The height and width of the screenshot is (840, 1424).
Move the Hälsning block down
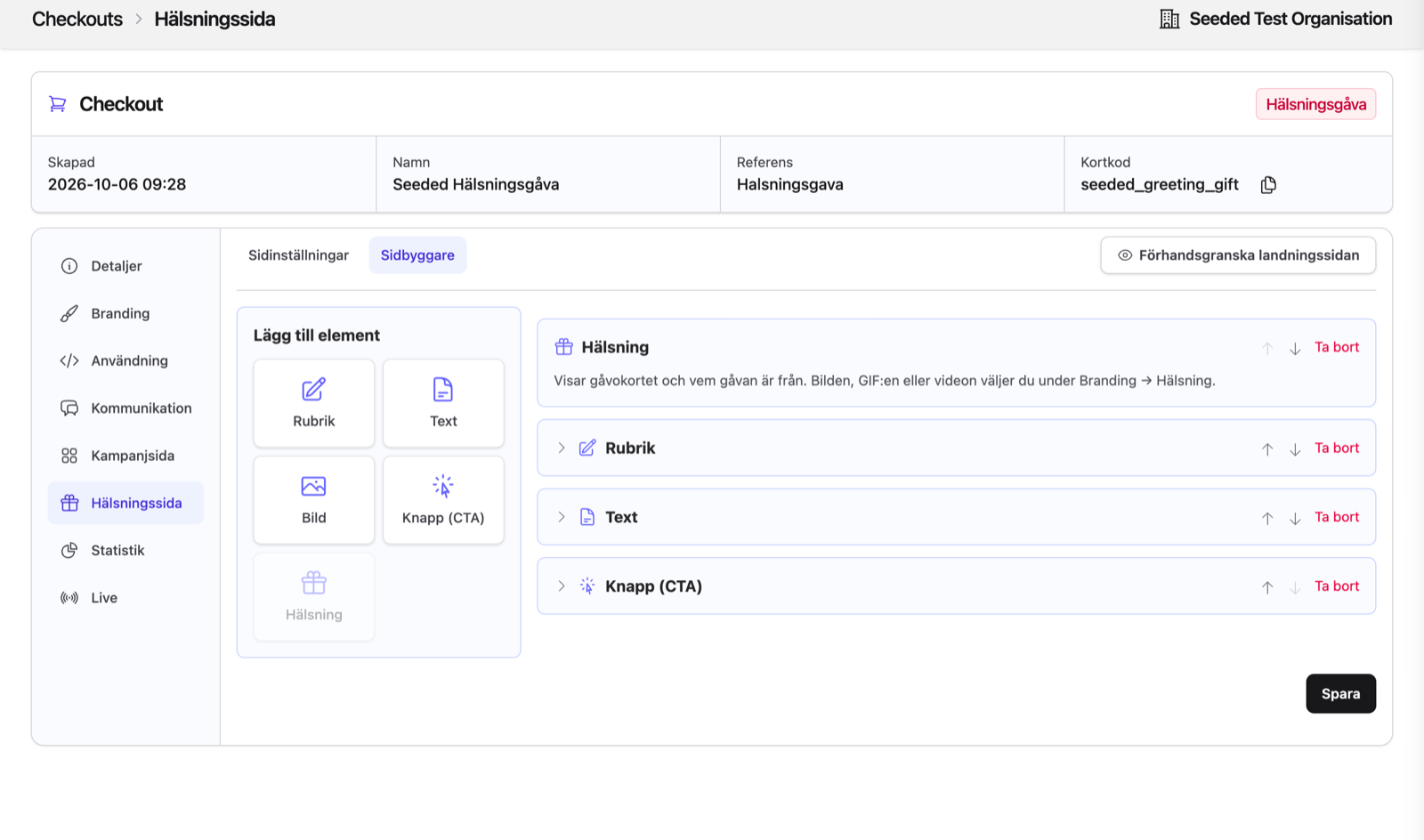(1295, 348)
